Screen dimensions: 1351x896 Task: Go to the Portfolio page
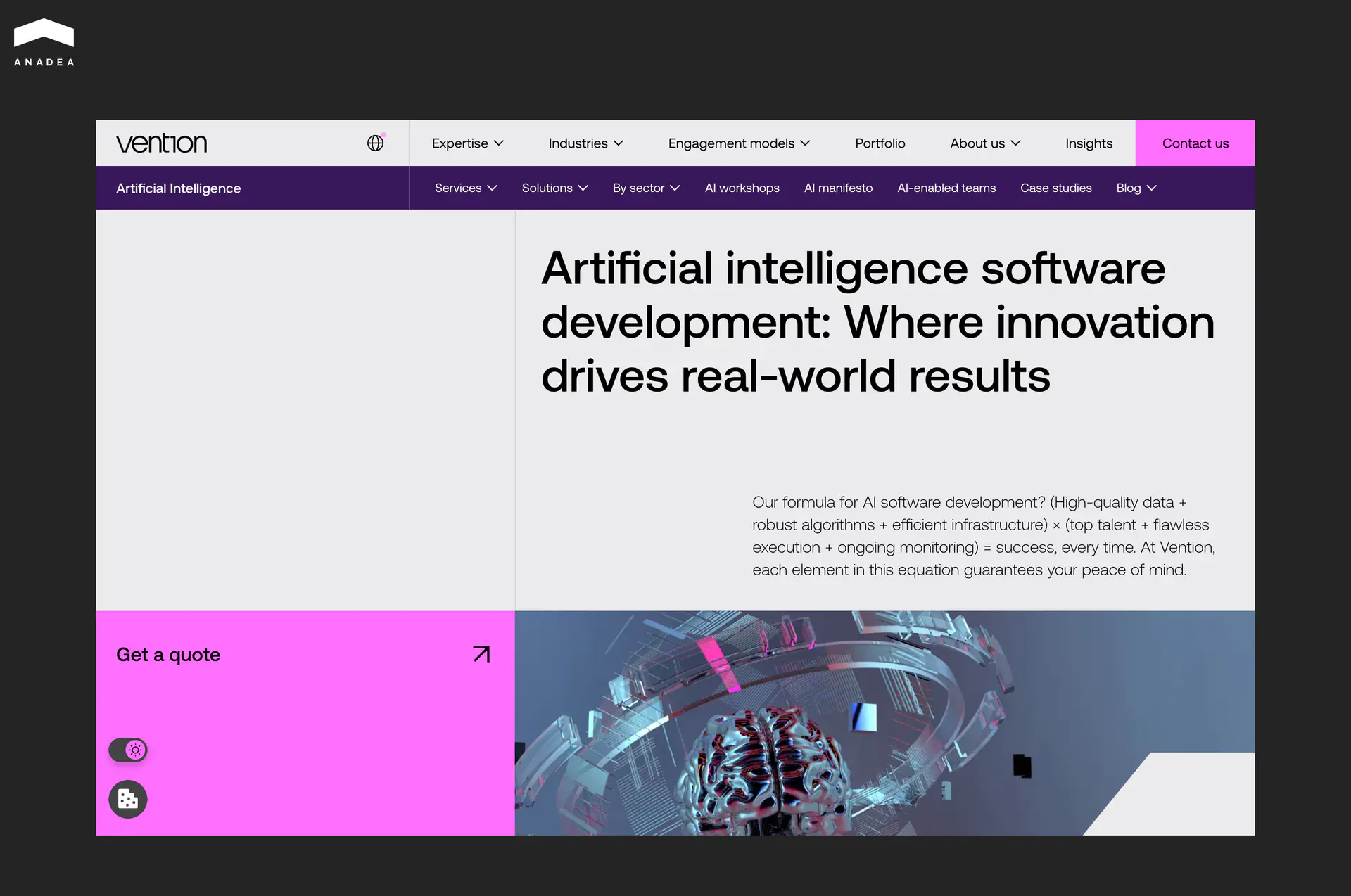(880, 143)
